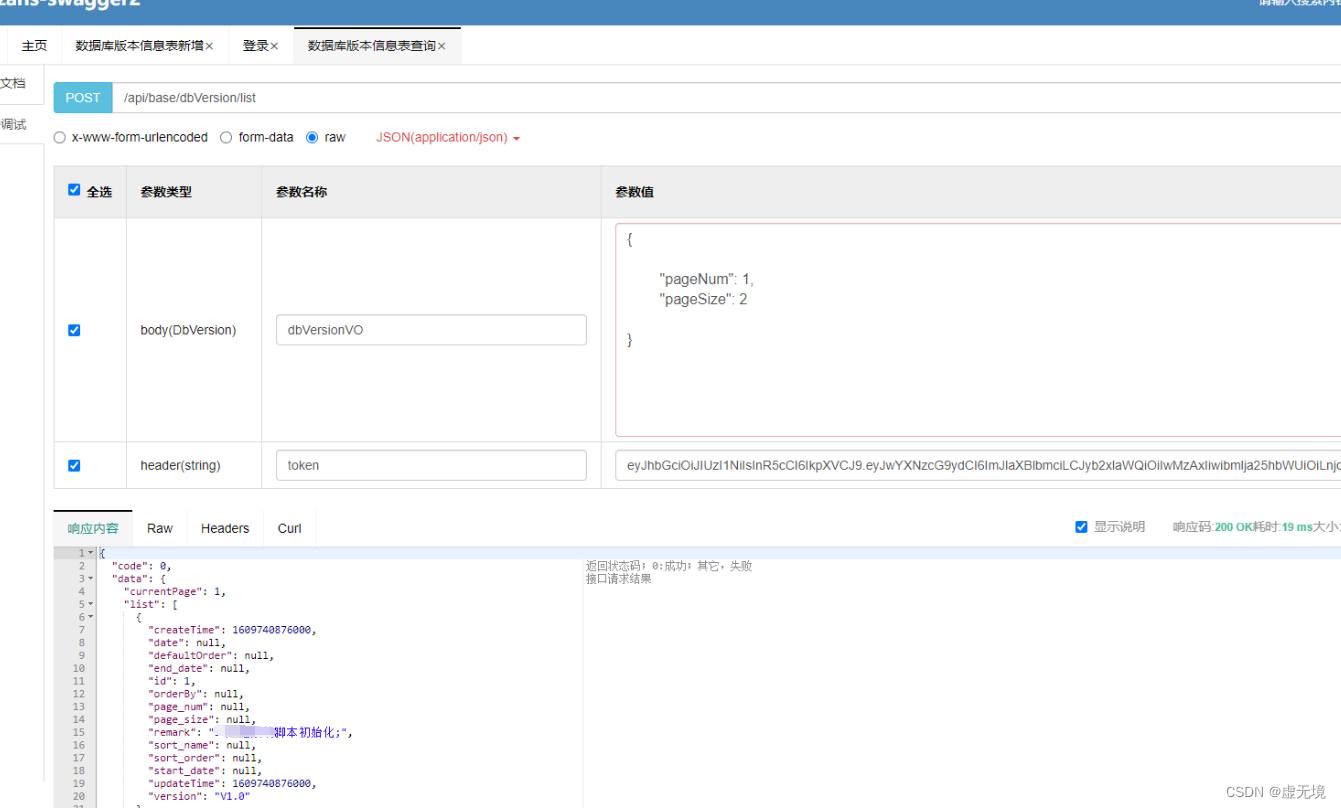Click the 参数类型 column header
1341x808 pixels.
pyautogui.click(x=166, y=192)
